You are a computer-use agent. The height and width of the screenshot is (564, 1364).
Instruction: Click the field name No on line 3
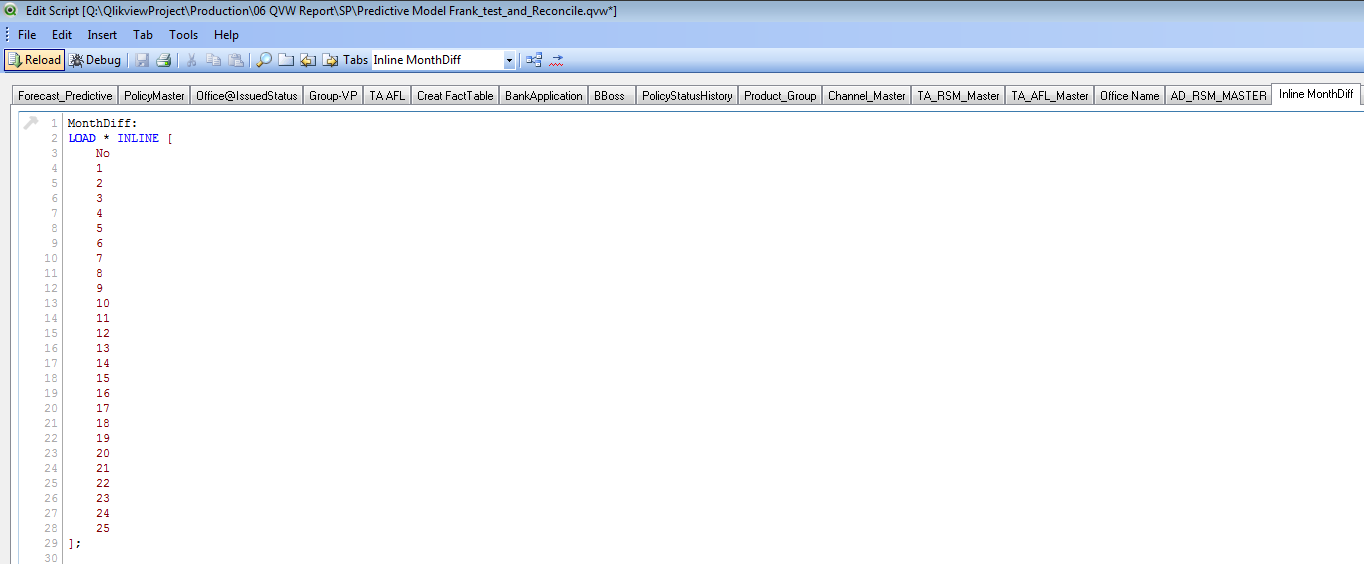(103, 153)
